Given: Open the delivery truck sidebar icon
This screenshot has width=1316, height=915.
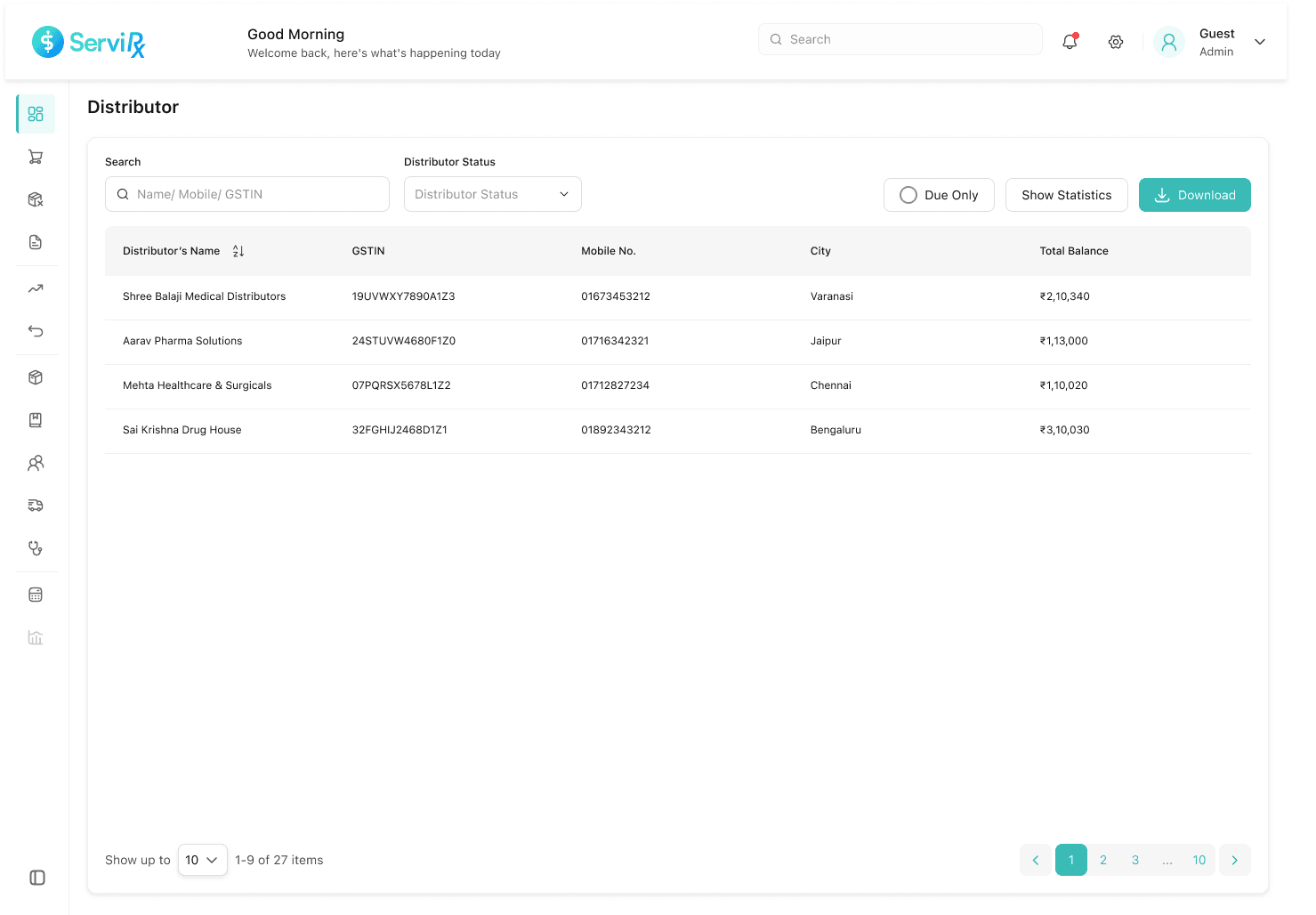Looking at the screenshot, I should 36,506.
